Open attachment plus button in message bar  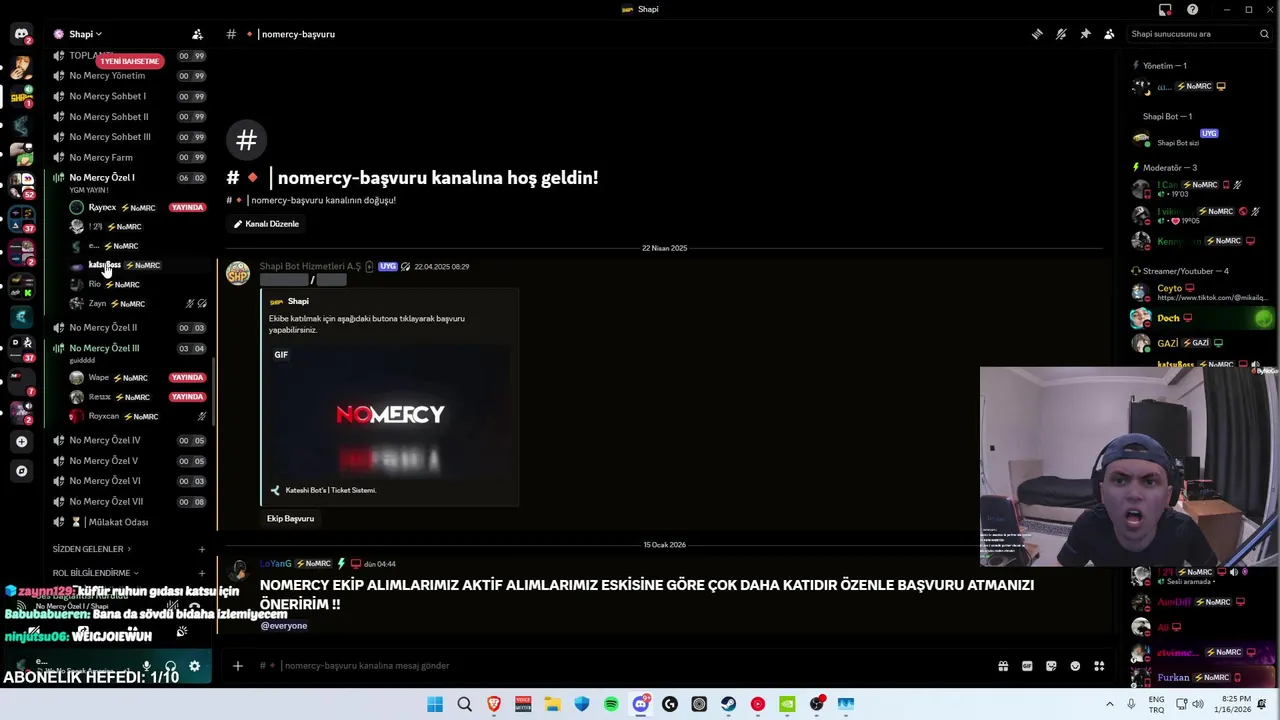(237, 666)
